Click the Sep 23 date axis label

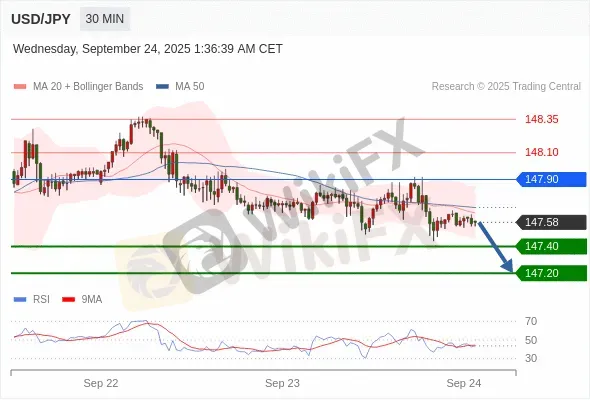282,383
